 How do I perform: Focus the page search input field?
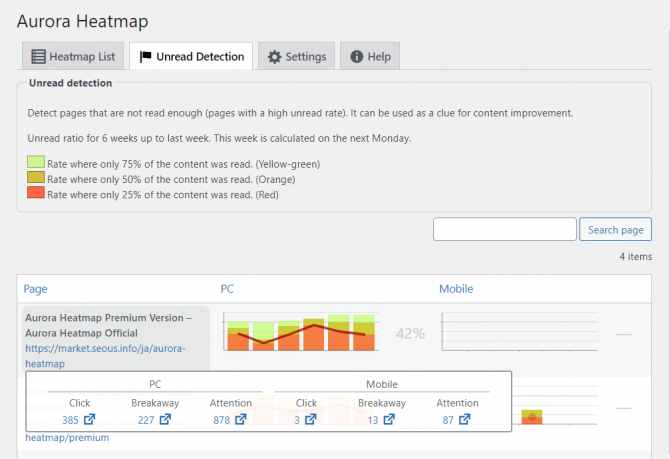505,229
